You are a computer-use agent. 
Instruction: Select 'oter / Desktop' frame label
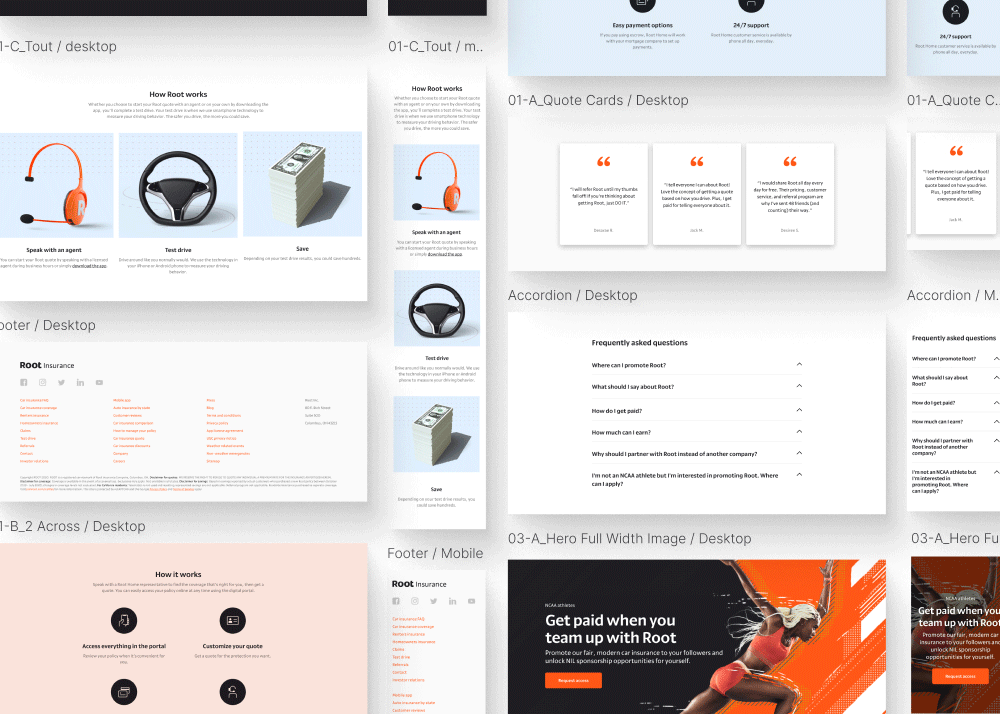click(48, 325)
